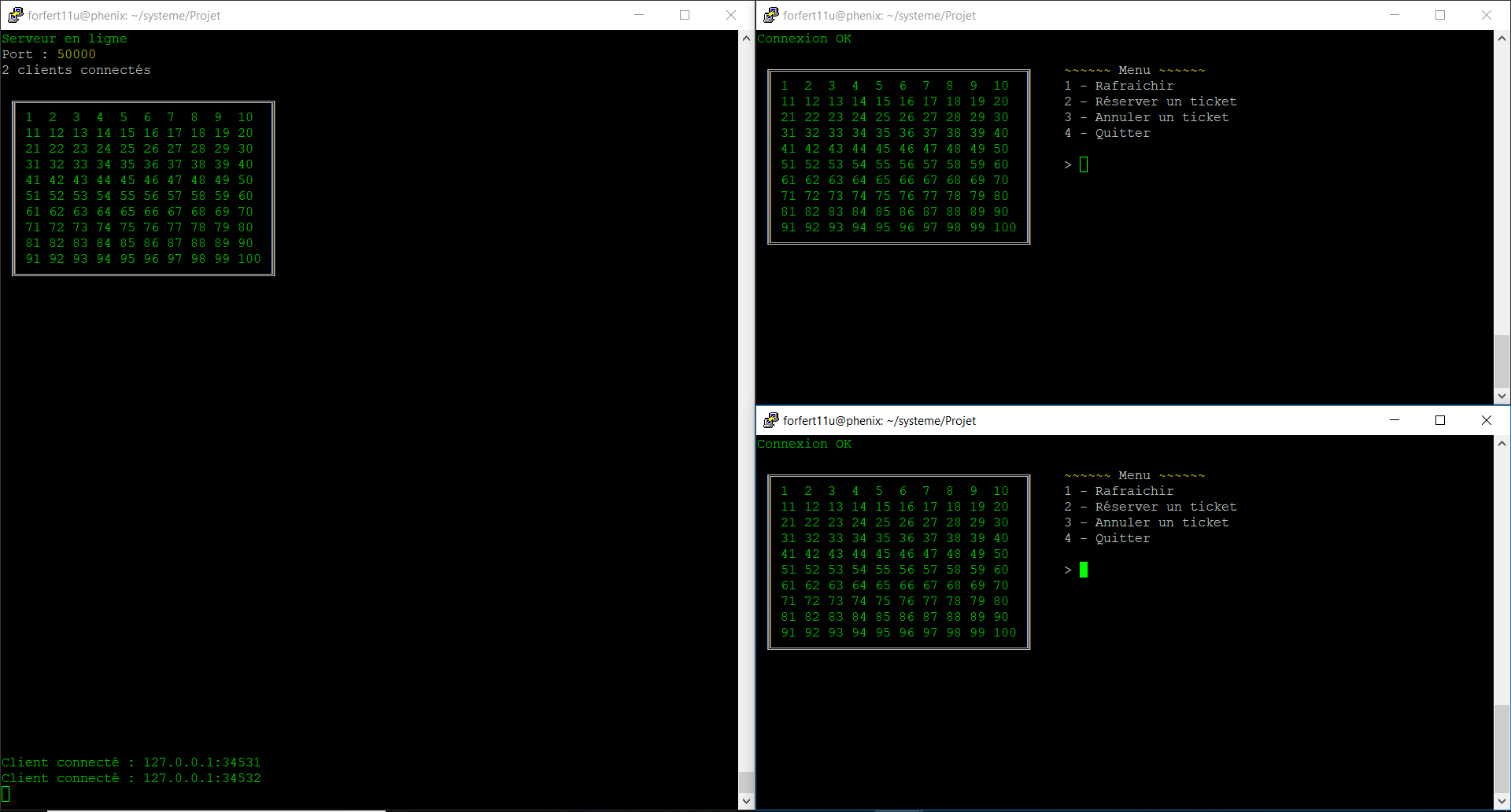
Task: Click scroll-down arrow in top-right client
Action: (x=1502, y=397)
